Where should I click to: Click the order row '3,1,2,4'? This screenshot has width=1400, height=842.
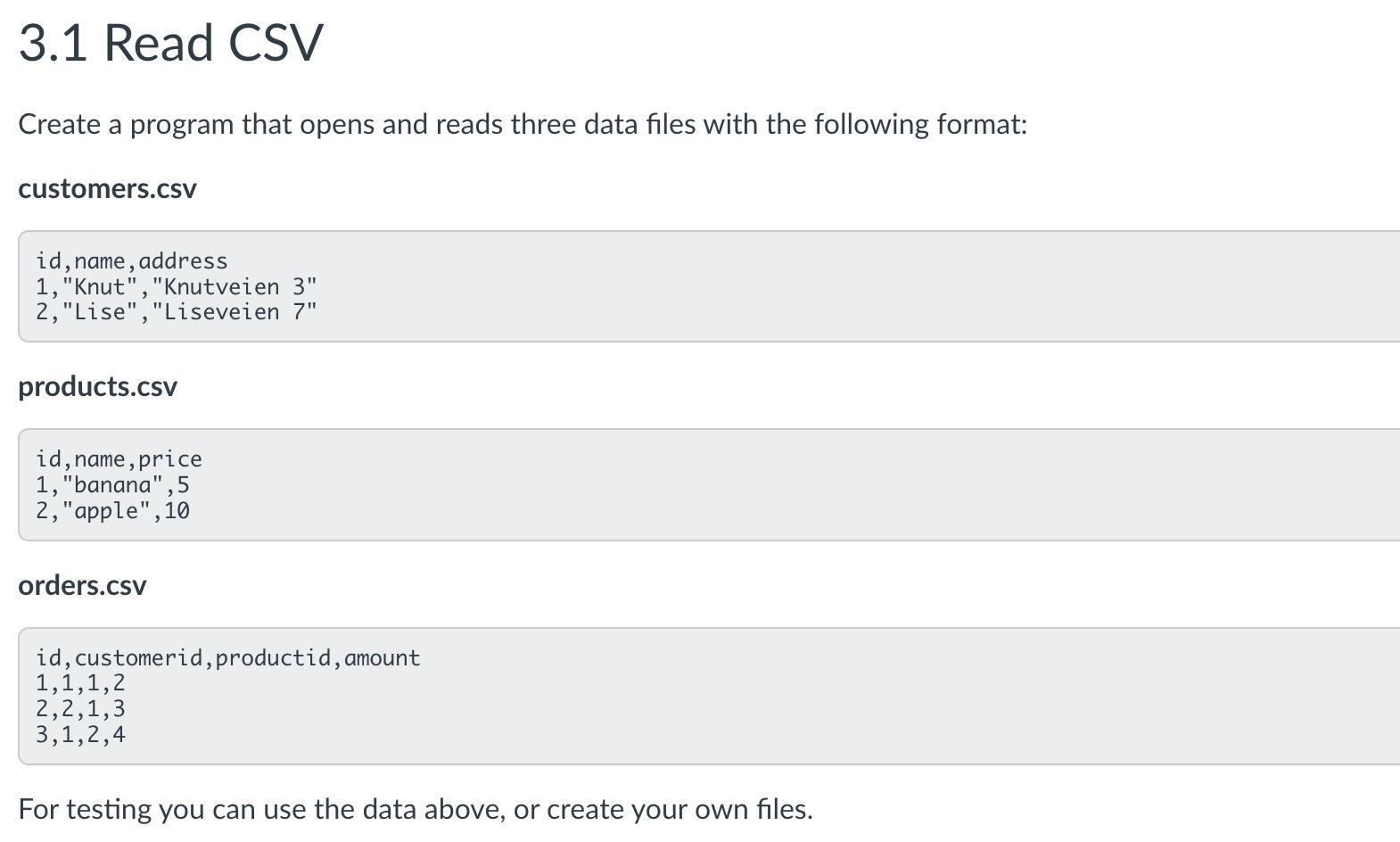(80, 735)
